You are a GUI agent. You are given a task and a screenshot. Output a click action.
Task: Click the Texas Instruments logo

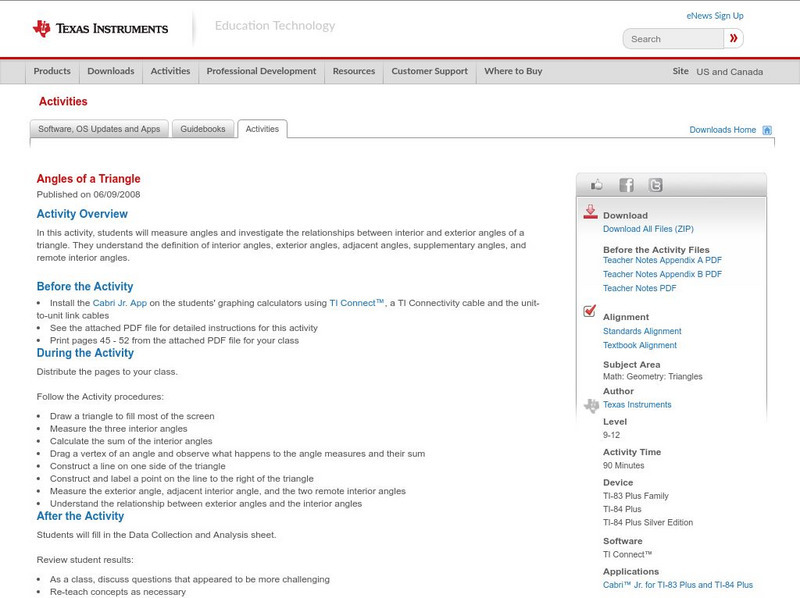click(x=100, y=29)
